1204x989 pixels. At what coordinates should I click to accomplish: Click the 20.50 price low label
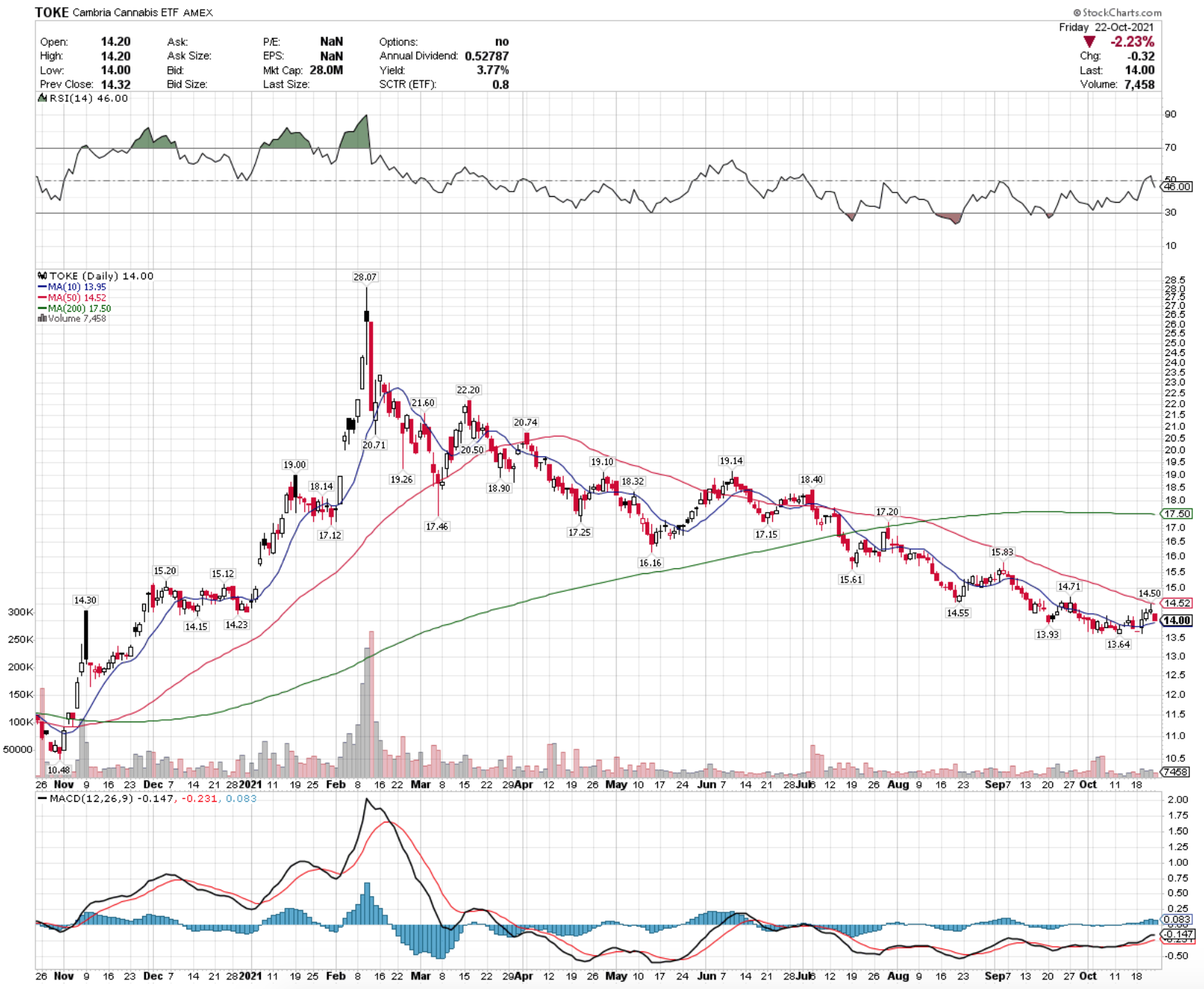coord(472,450)
